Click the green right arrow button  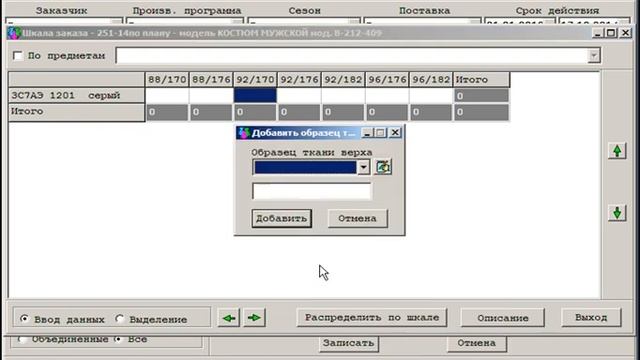(x=254, y=318)
